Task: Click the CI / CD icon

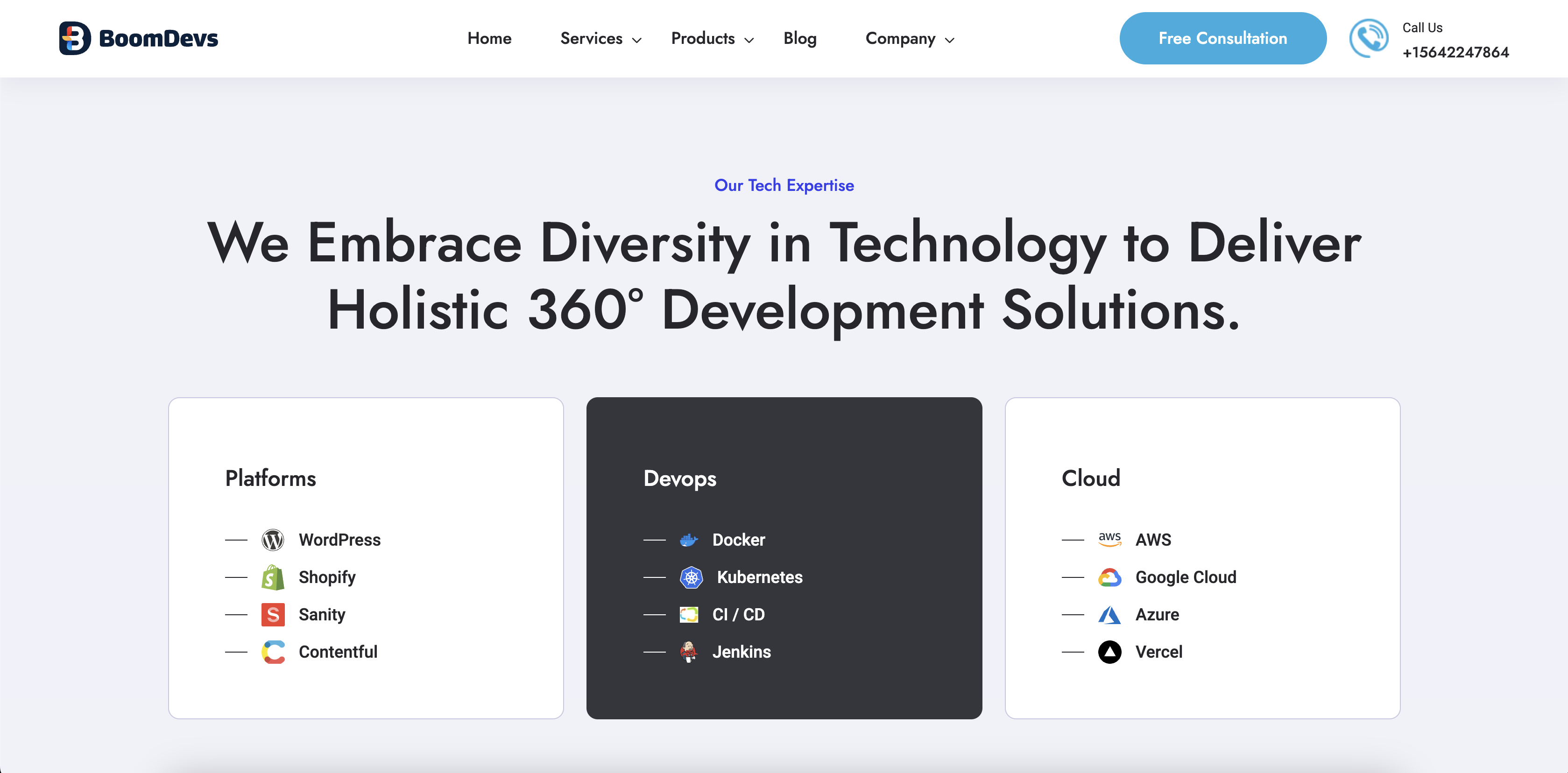Action: pyautogui.click(x=689, y=615)
